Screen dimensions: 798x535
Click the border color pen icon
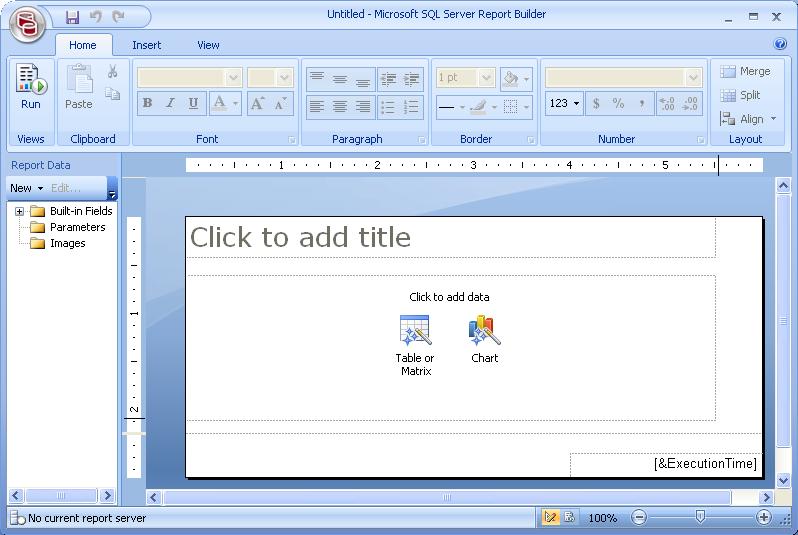pyautogui.click(x=478, y=107)
